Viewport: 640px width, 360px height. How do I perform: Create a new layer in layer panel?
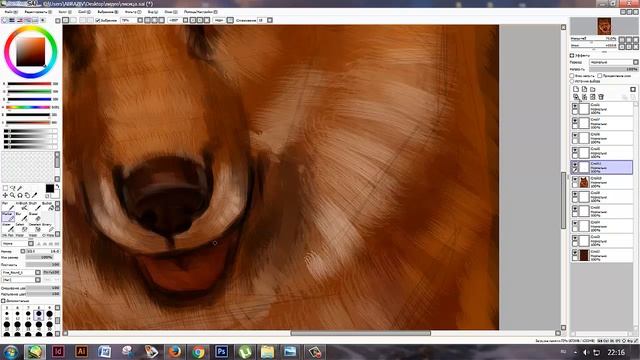tap(576, 89)
